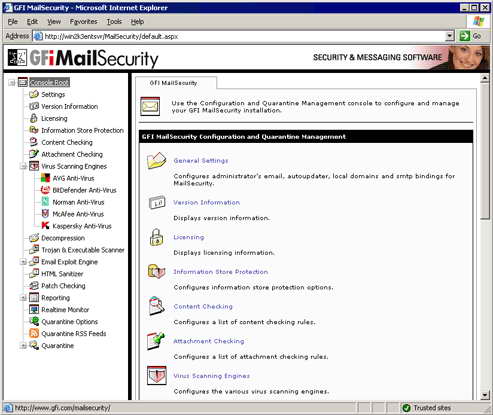Open the Favorites menu
Viewport: 493px width, 415px height.
(83, 22)
